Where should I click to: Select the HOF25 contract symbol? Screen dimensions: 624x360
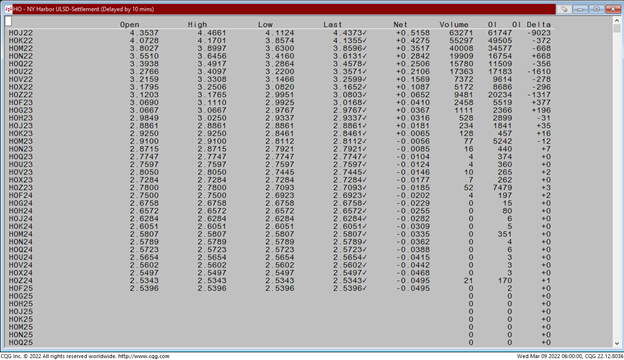click(21, 288)
